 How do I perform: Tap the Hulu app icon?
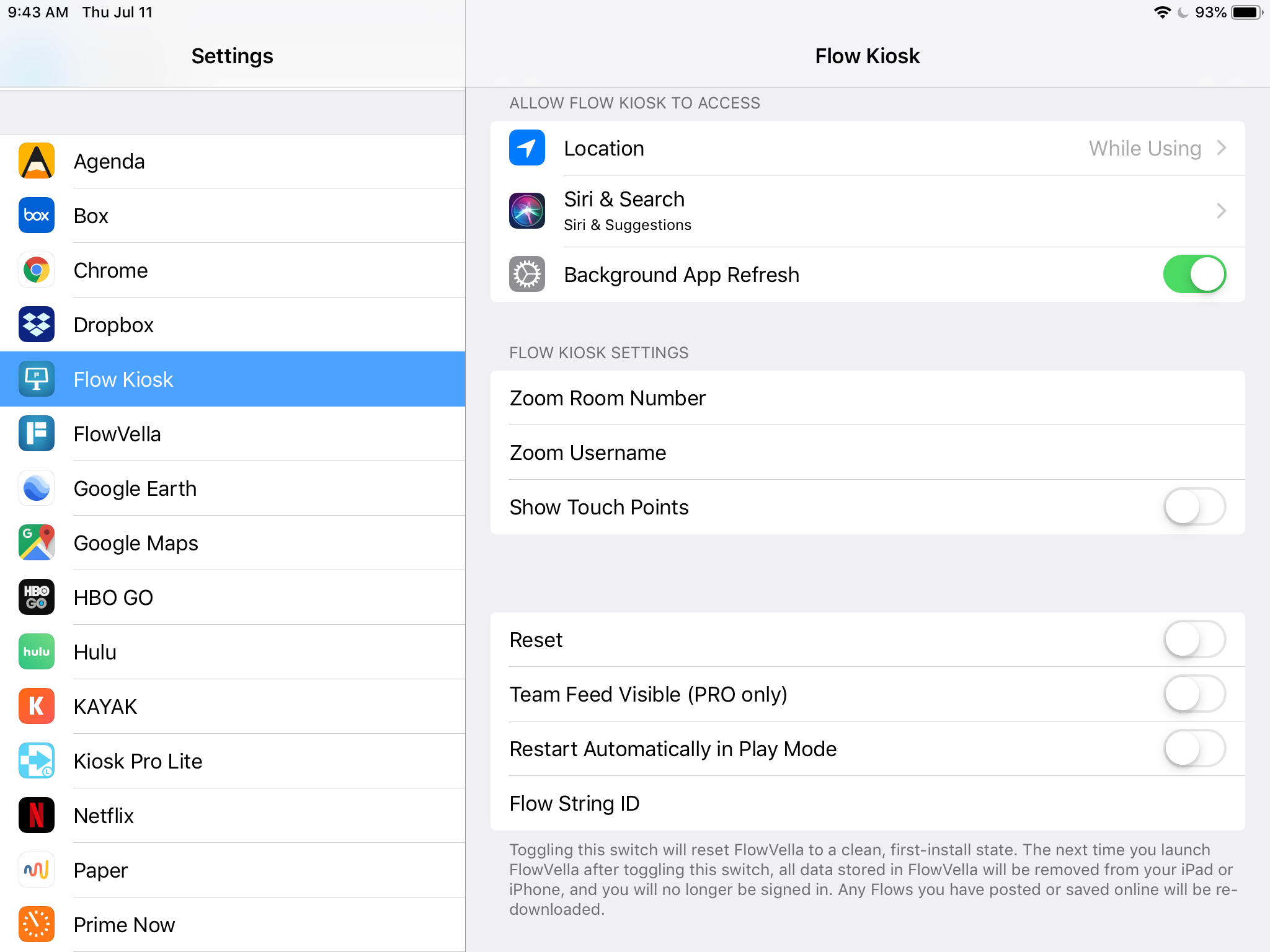[x=37, y=652]
